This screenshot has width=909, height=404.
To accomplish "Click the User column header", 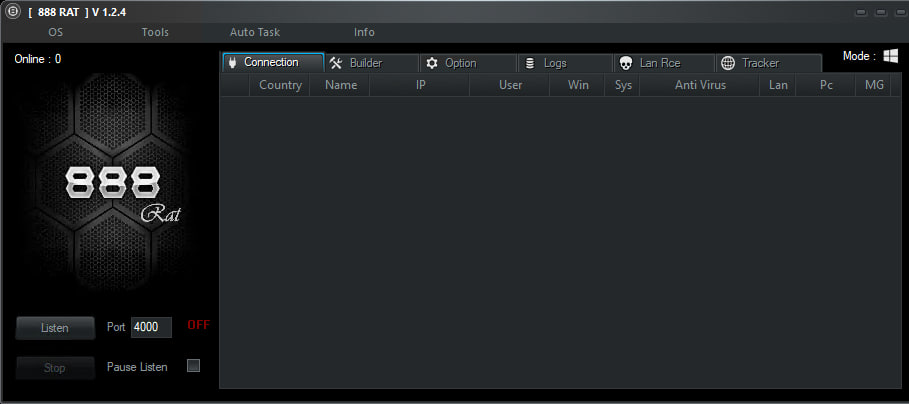I will point(510,85).
